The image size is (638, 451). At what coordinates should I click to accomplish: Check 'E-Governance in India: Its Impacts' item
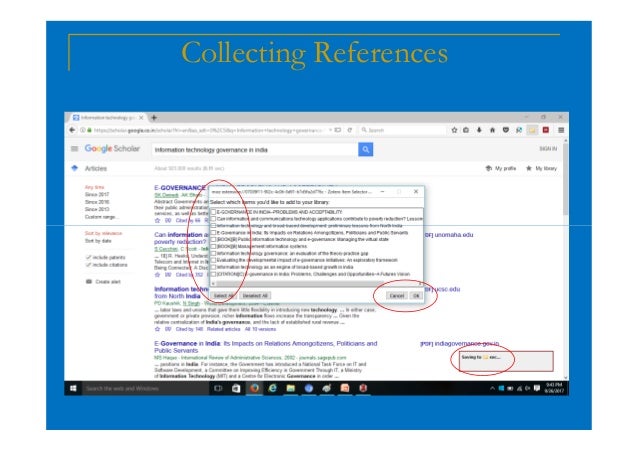tap(213, 232)
